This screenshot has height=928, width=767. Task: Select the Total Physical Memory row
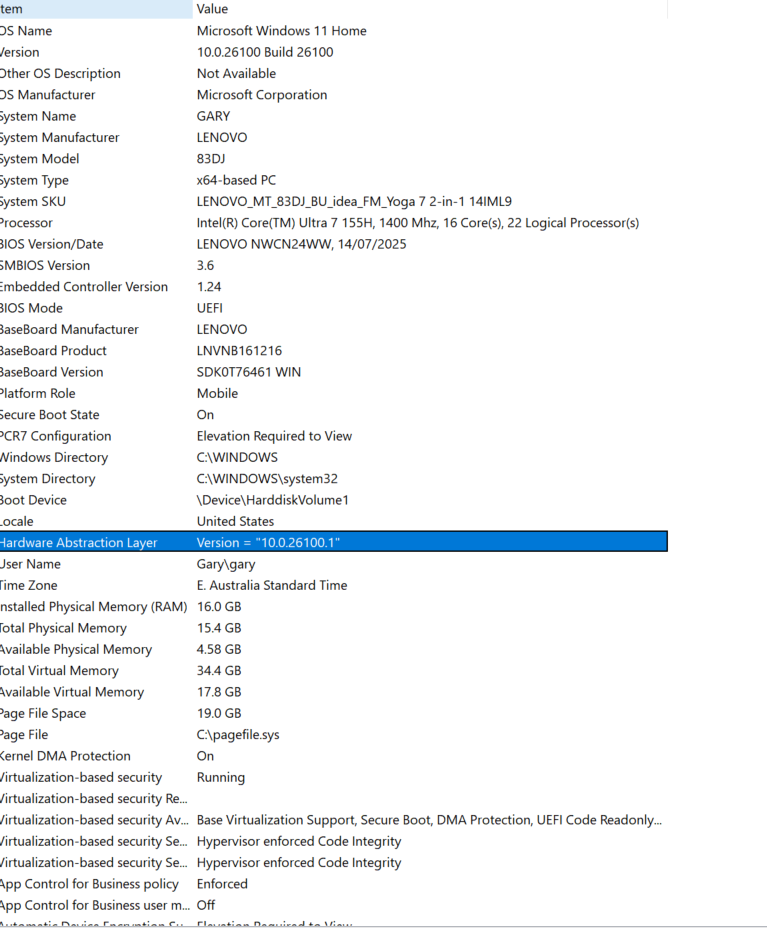(x=334, y=627)
